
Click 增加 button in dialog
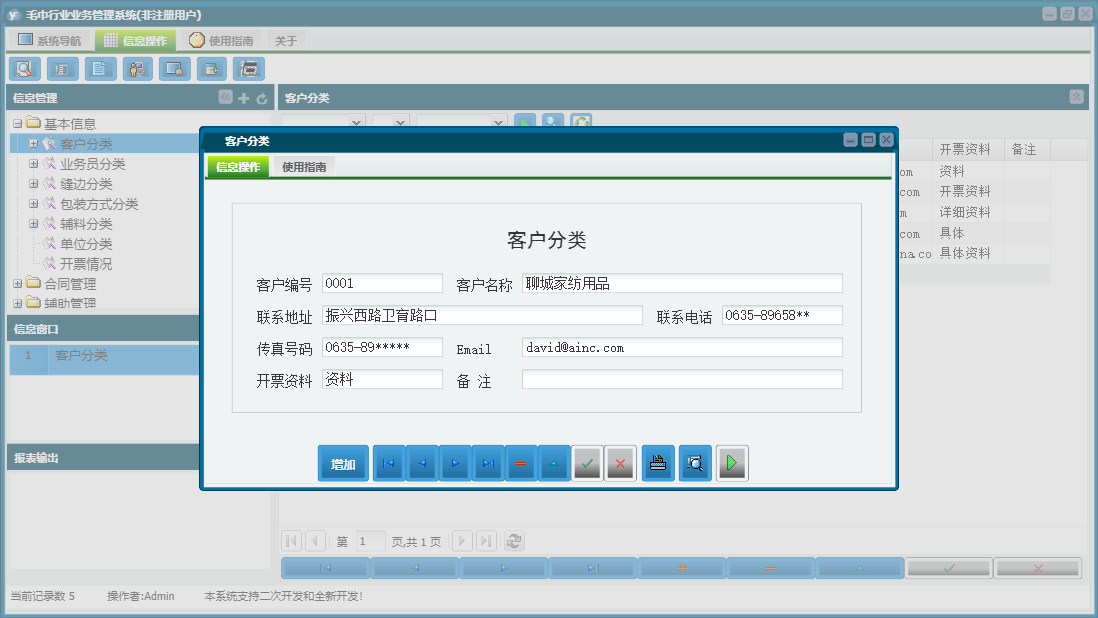(x=343, y=463)
